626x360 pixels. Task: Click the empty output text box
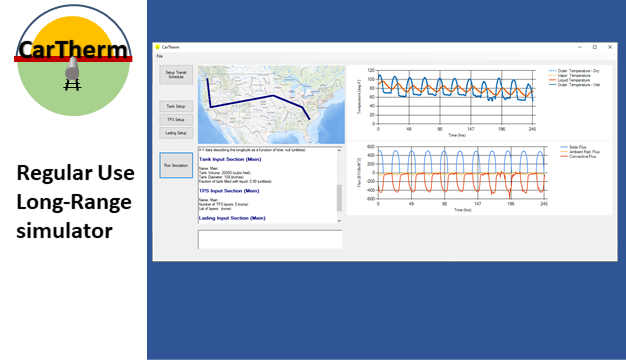click(x=270, y=239)
